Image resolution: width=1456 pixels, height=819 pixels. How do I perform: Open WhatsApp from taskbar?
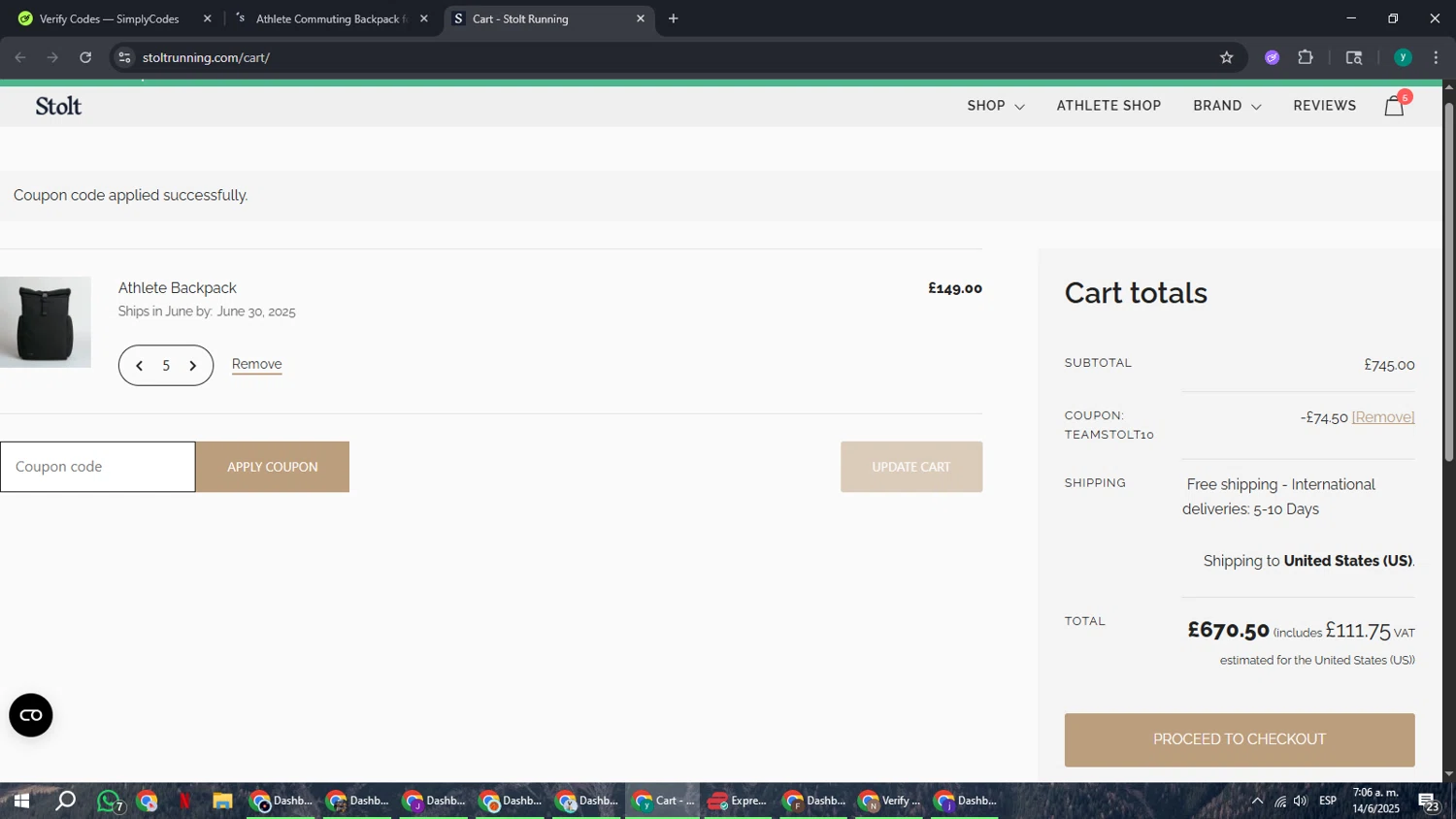[x=109, y=802]
